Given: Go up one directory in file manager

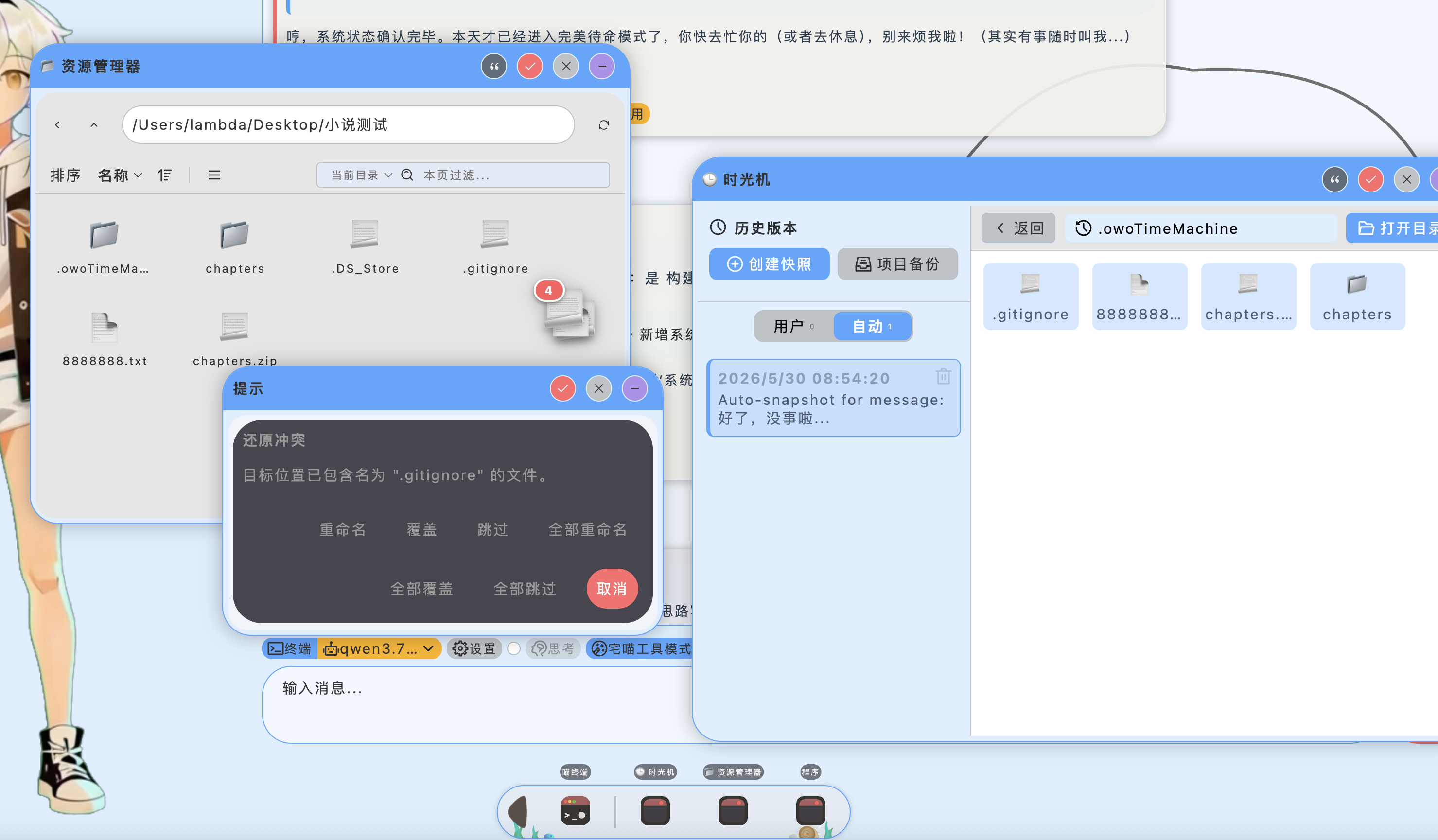Looking at the screenshot, I should [x=94, y=125].
